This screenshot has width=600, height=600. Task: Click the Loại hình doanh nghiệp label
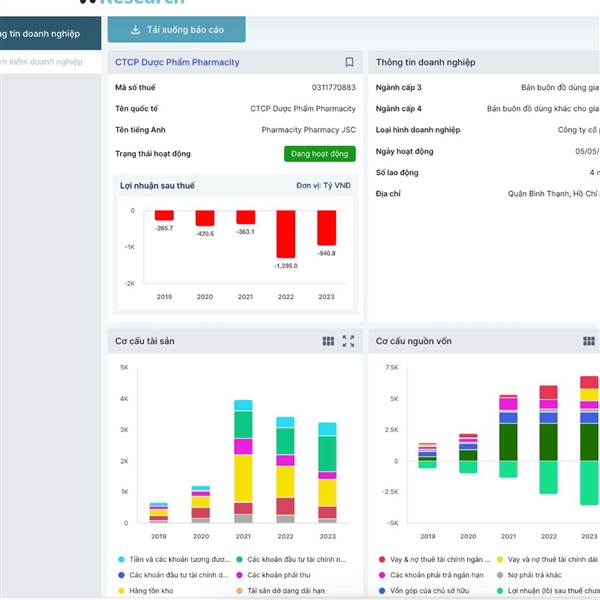coord(418,130)
